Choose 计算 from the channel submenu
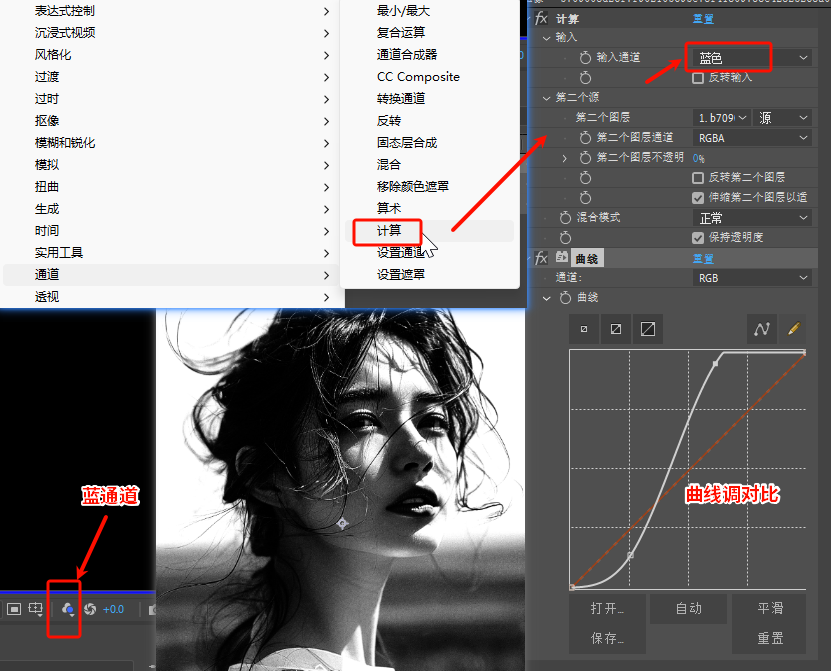 coord(429,231)
